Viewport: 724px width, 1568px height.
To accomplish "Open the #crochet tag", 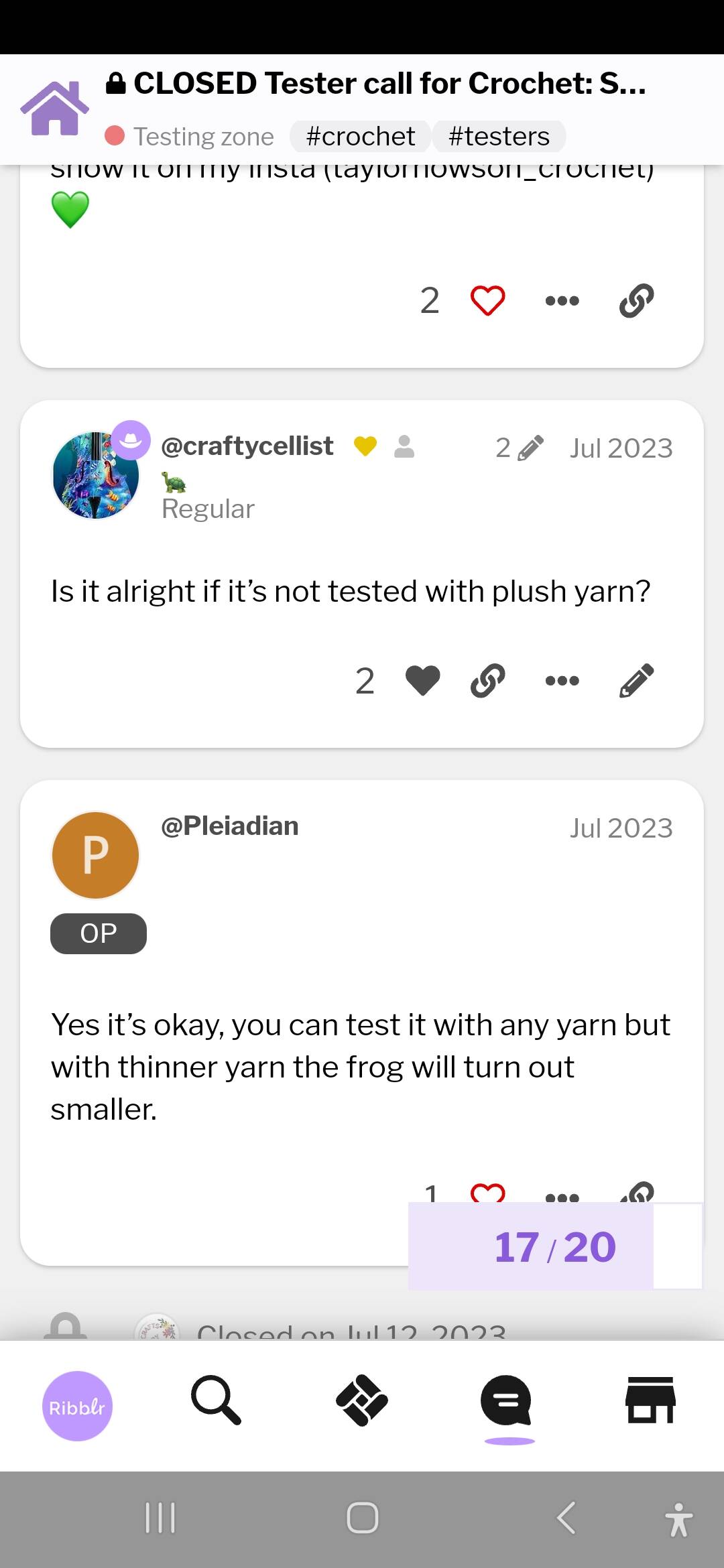I will pos(360,137).
